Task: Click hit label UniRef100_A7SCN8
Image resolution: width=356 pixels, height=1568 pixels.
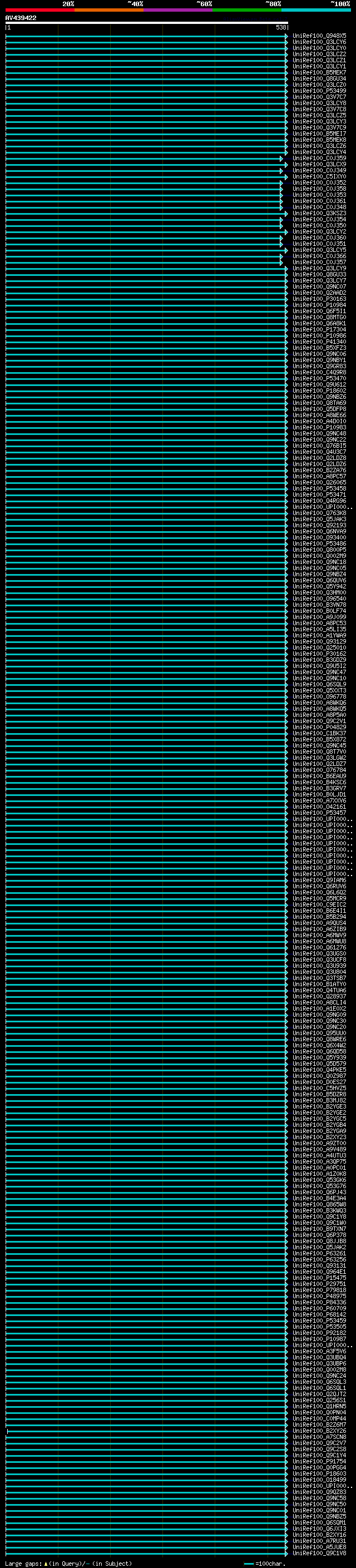Action: tap(319, 1437)
